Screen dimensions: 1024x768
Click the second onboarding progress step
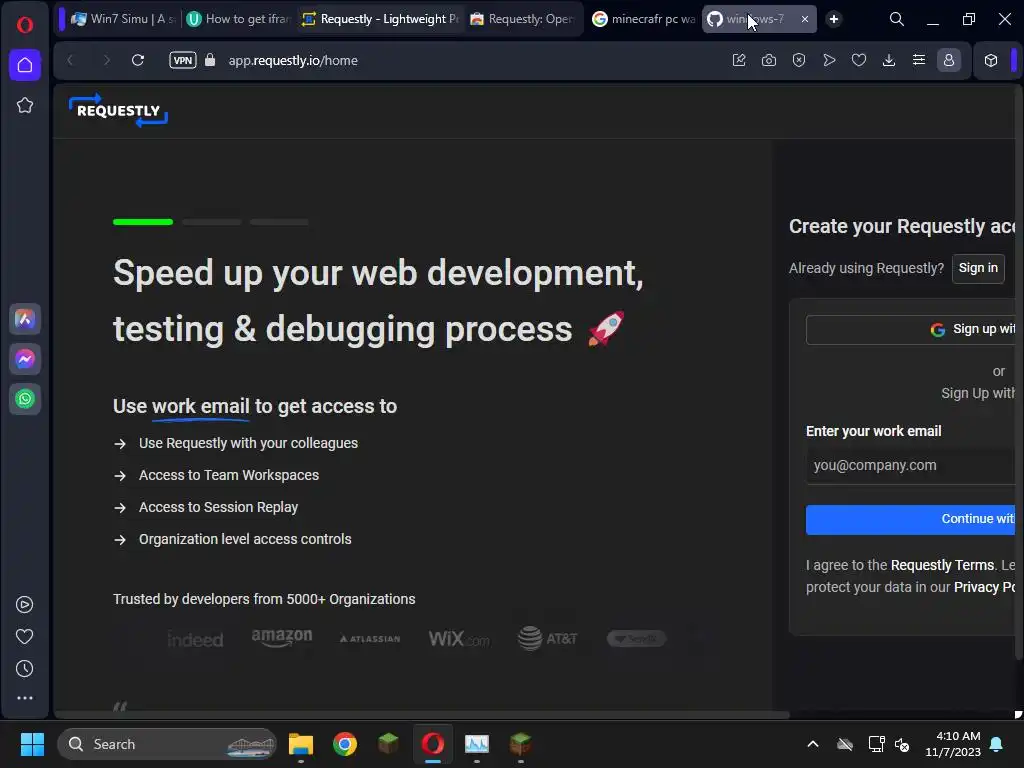[212, 222]
